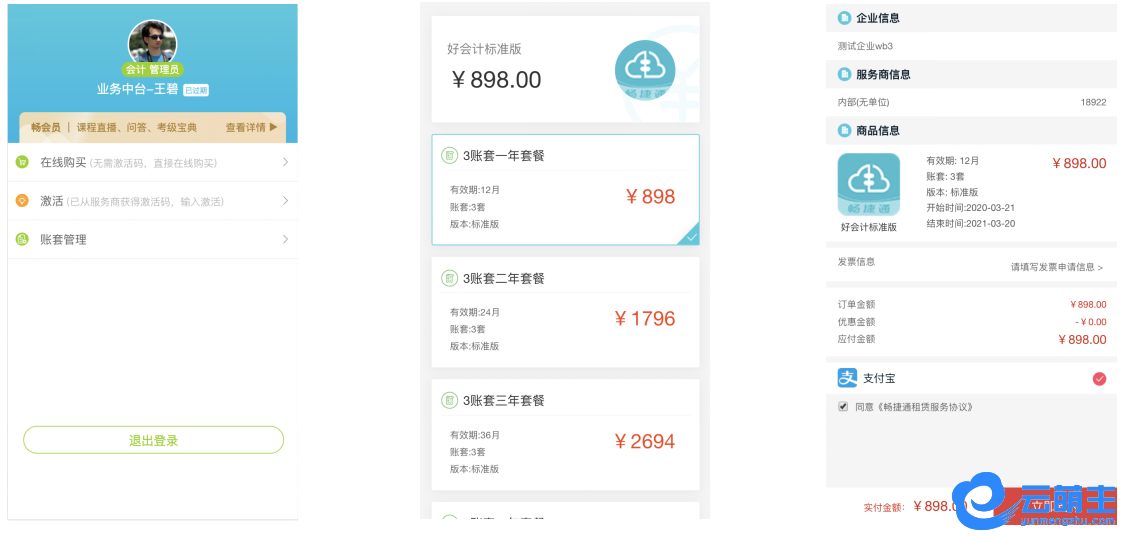This screenshot has width=1126, height=536.
Task: Expand the 激活 row chevron
Action: point(285,201)
